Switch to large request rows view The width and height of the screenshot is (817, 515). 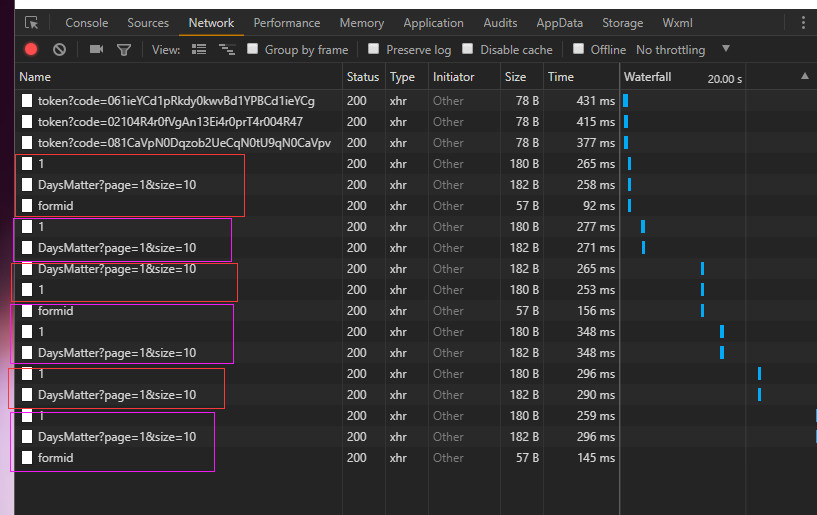coord(199,49)
